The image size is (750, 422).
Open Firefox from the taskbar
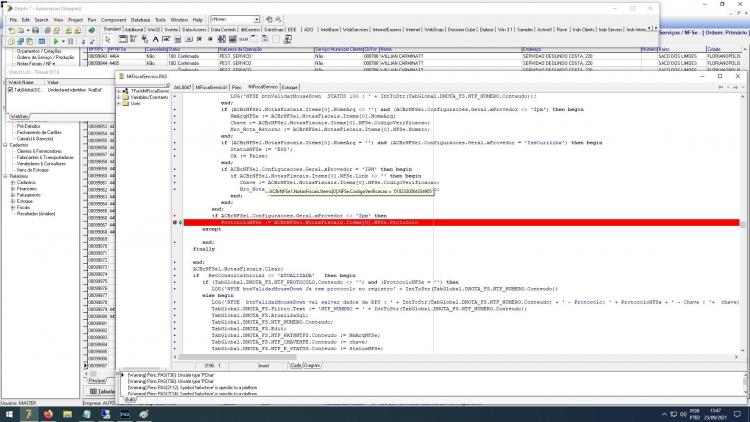(x=48, y=414)
